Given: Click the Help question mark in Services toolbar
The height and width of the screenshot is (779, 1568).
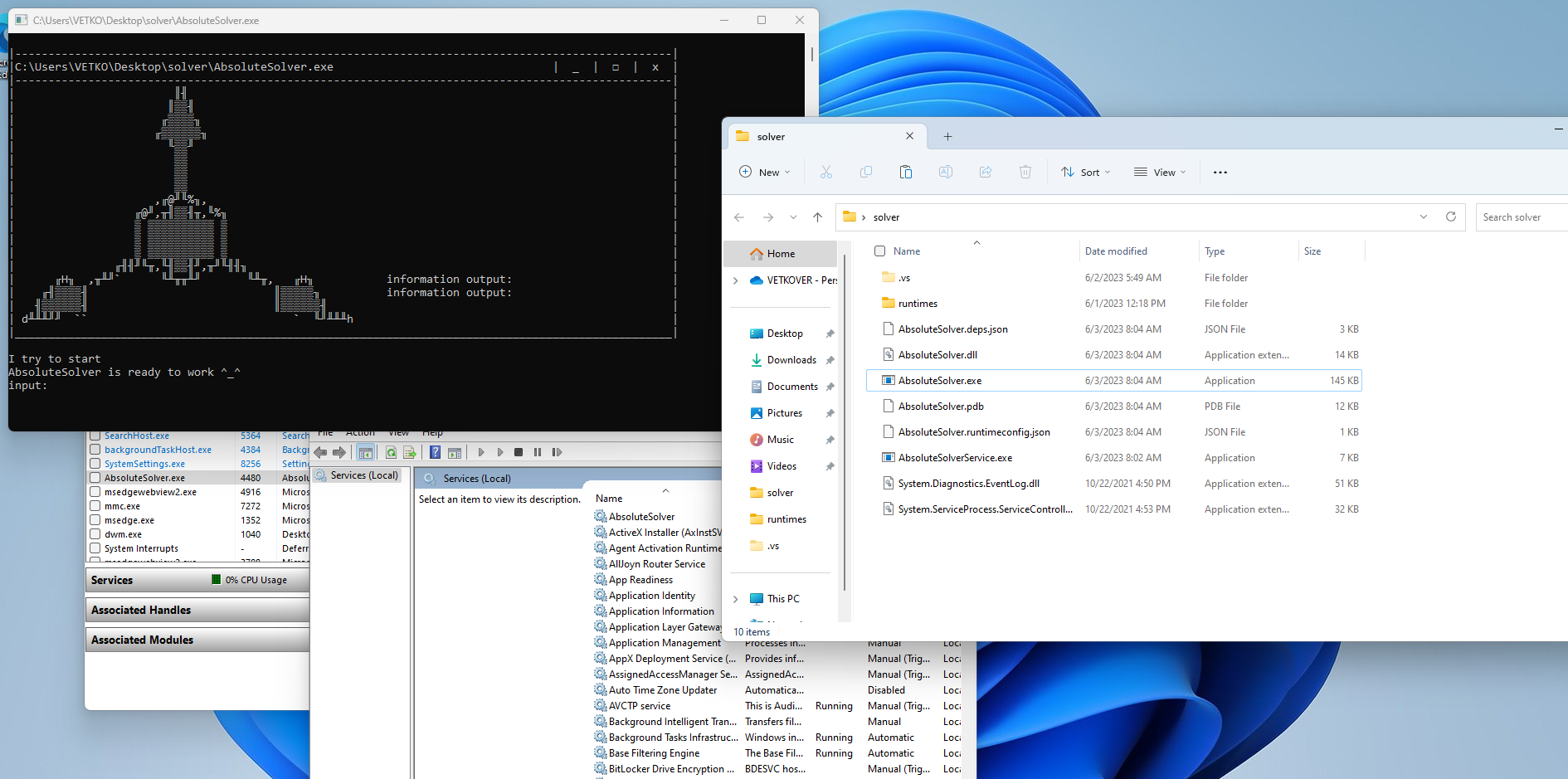Looking at the screenshot, I should click(x=435, y=452).
